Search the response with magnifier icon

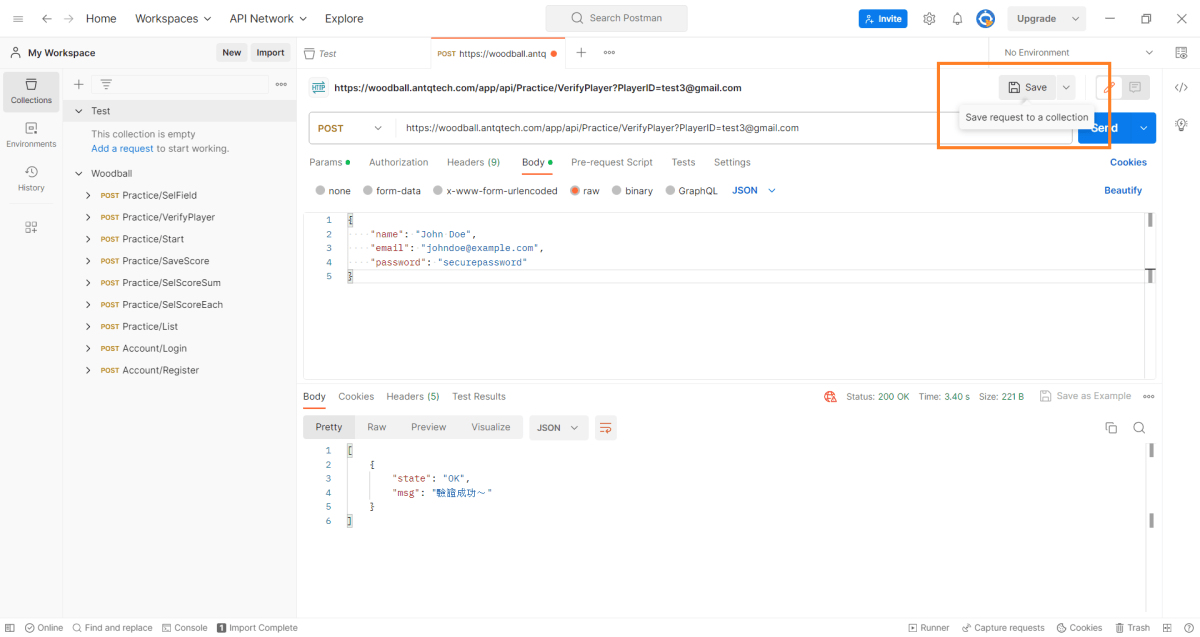pos(1139,427)
